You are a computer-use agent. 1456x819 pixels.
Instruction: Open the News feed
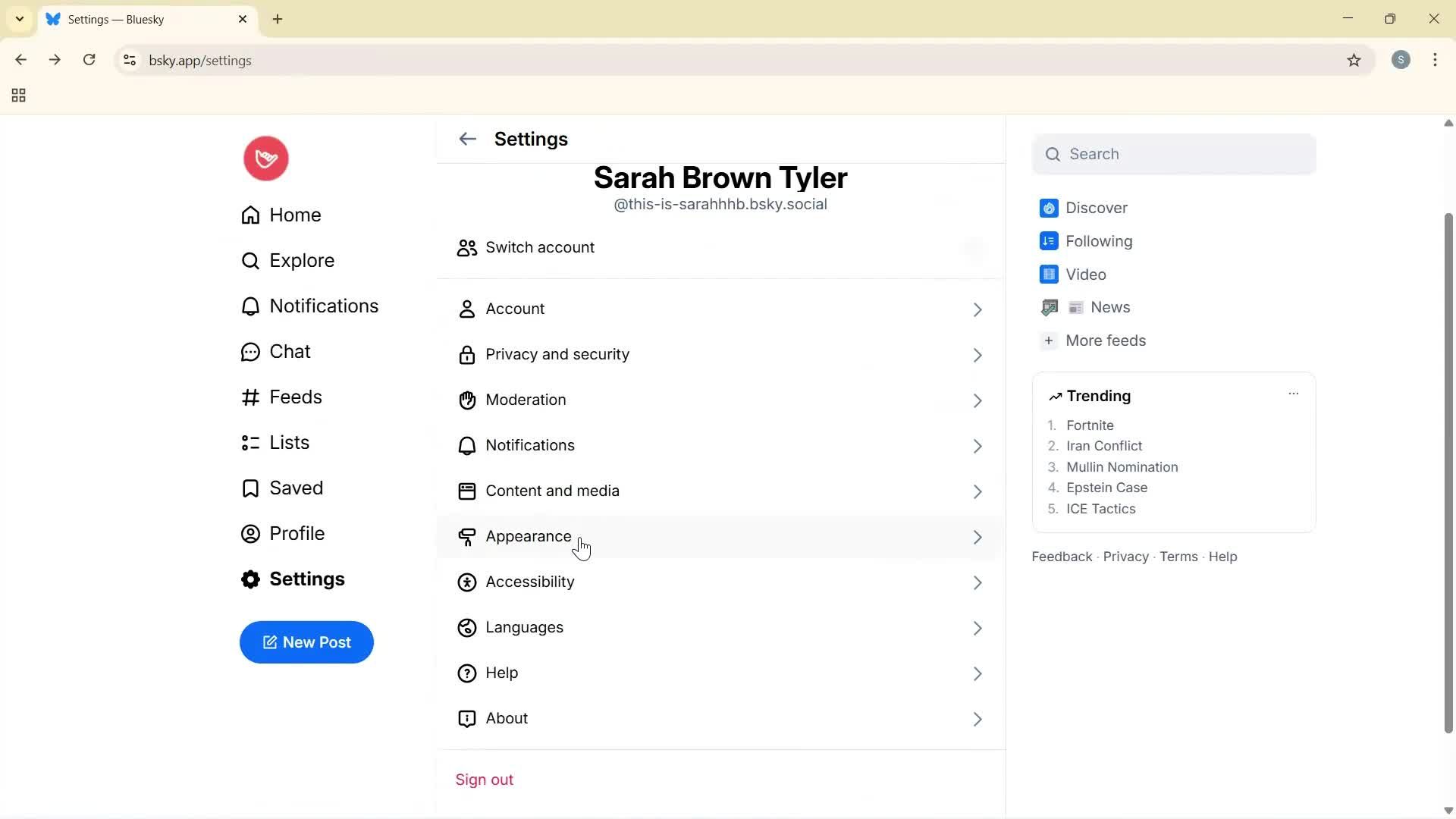coord(1111,307)
